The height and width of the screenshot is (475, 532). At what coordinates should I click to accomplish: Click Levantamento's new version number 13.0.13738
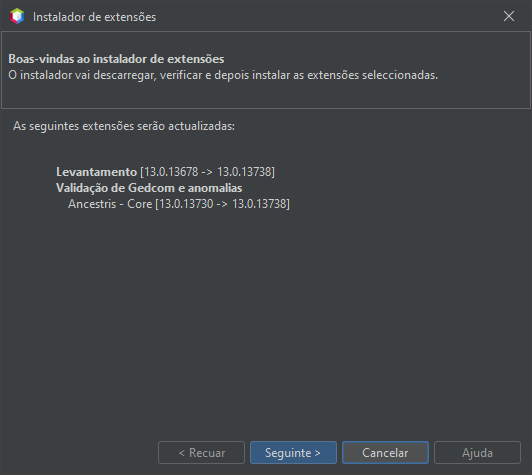click(244, 172)
